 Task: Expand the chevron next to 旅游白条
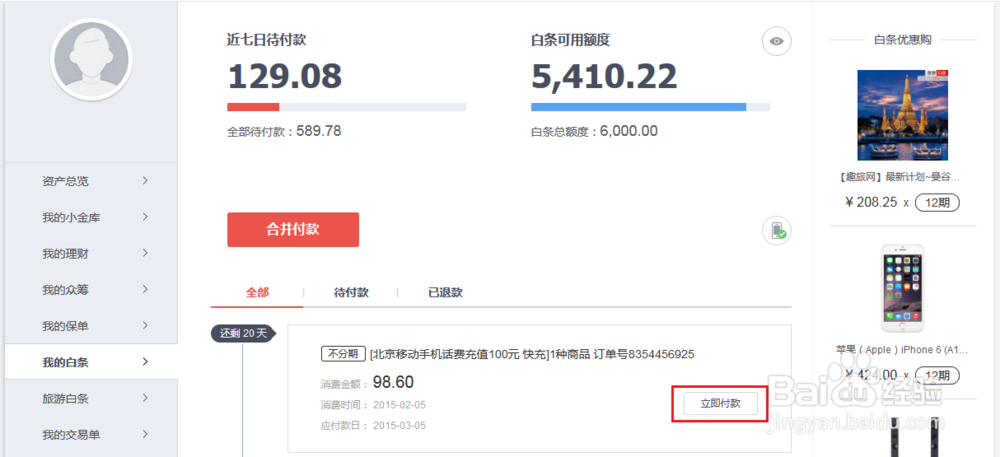click(x=145, y=398)
